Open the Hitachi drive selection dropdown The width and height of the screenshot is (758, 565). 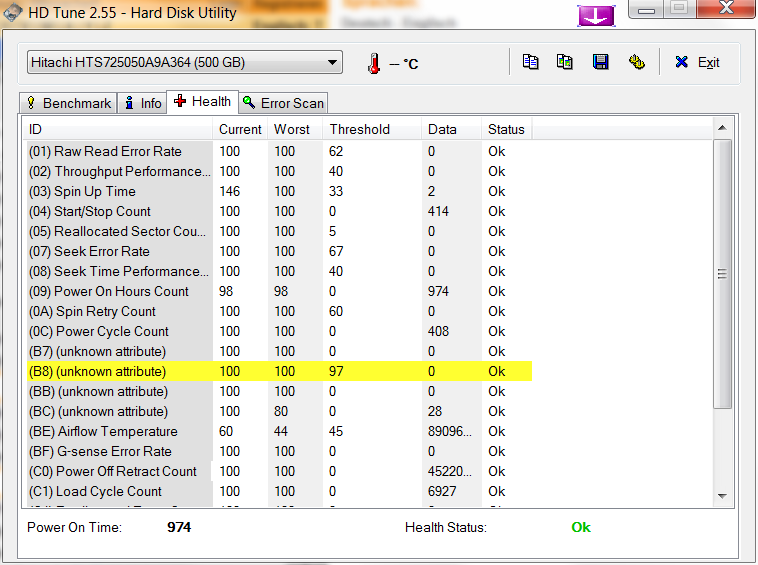pyautogui.click(x=185, y=62)
